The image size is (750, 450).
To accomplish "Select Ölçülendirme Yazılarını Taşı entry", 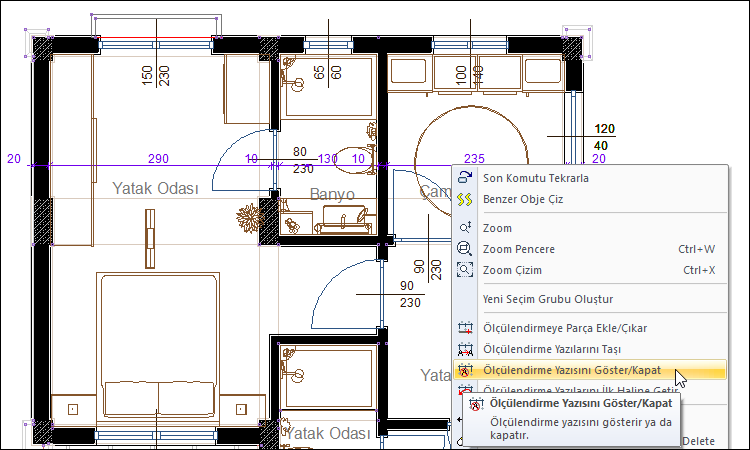I will 590,349.
